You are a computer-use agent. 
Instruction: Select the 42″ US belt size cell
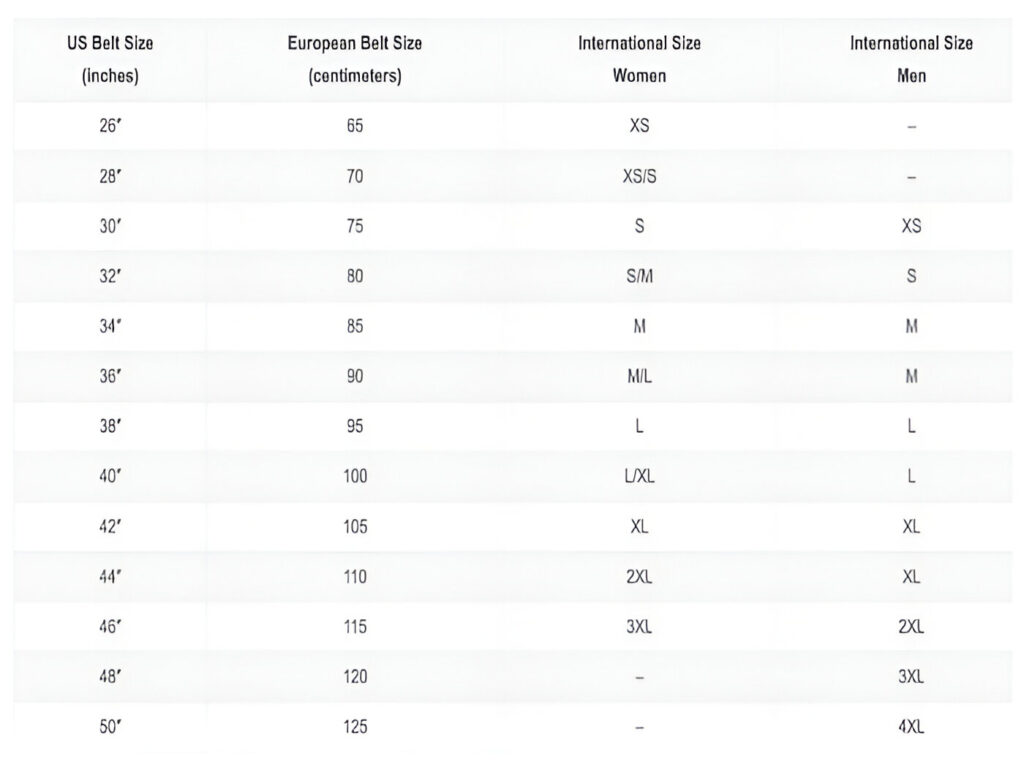(110, 527)
